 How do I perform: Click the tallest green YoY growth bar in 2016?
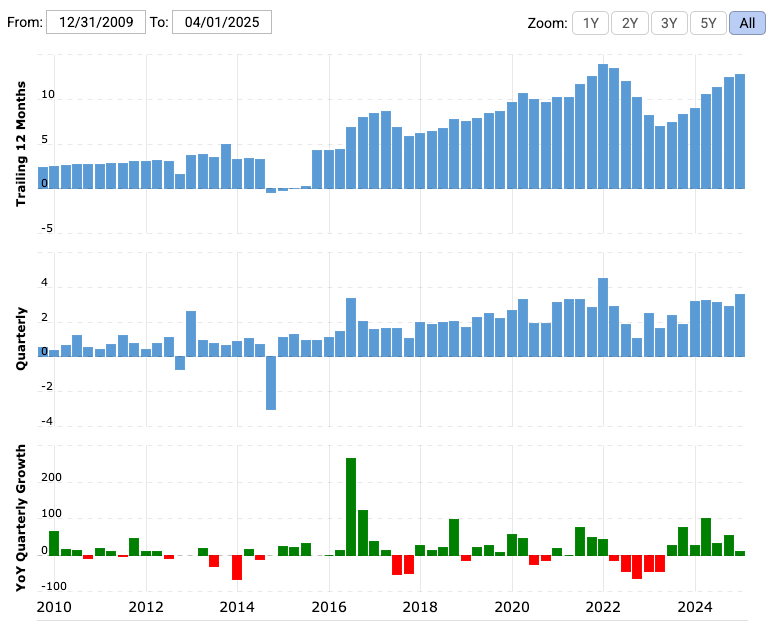(351, 507)
